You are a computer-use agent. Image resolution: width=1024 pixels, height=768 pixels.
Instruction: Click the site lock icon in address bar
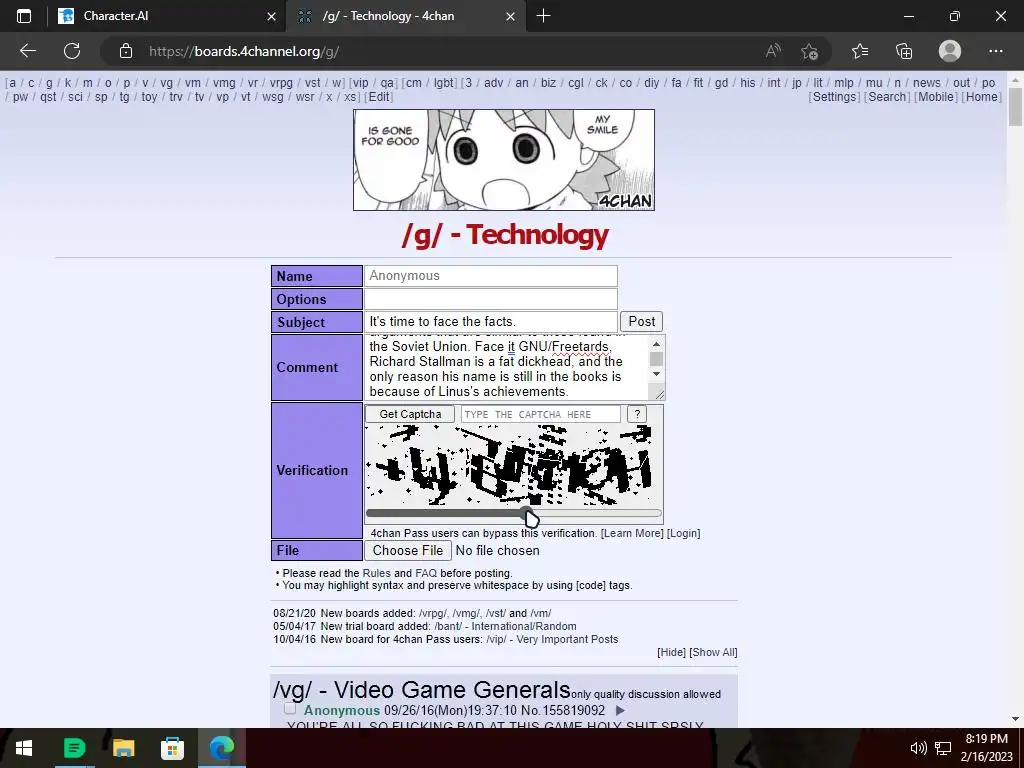pos(126,51)
